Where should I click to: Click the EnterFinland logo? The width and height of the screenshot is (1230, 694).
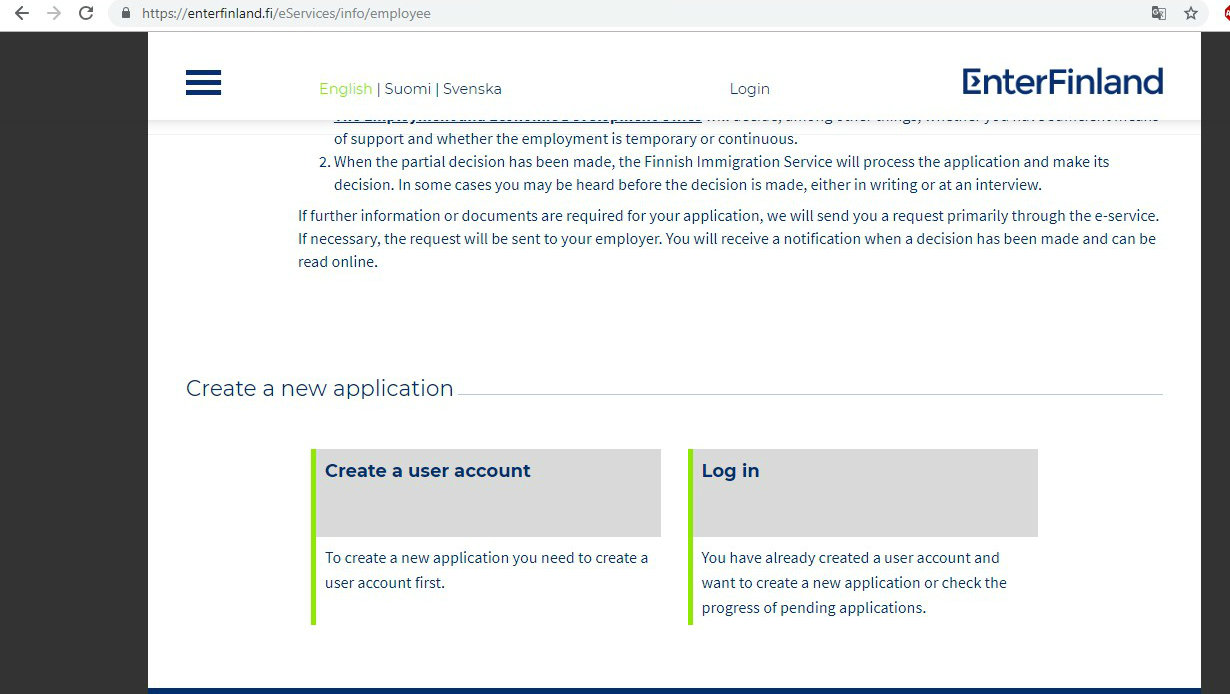pyautogui.click(x=1062, y=82)
